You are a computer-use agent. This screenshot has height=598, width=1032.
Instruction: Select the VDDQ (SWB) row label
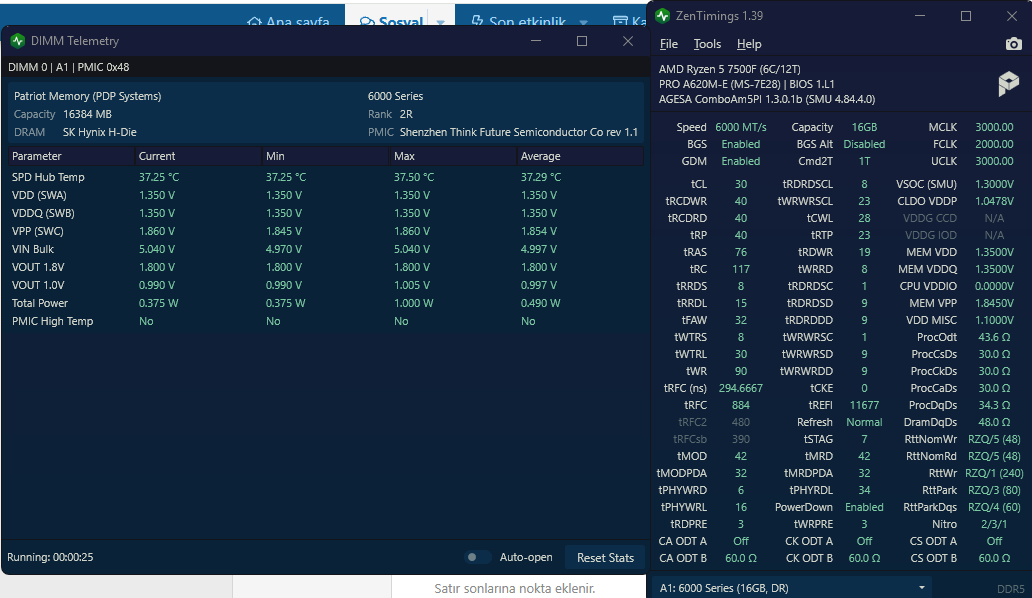click(x=43, y=213)
